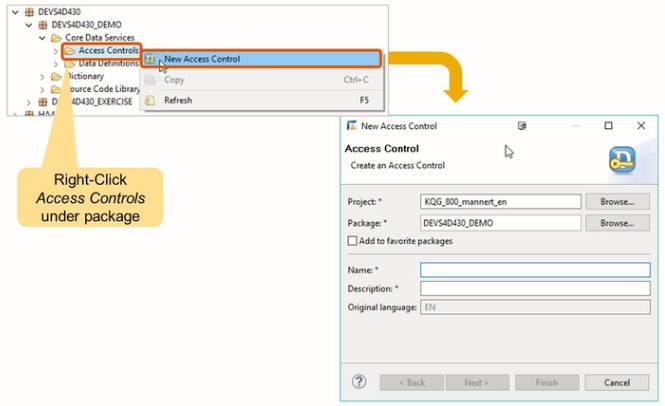
Task: Collapse the Core Data Services folder
Action: point(42,37)
